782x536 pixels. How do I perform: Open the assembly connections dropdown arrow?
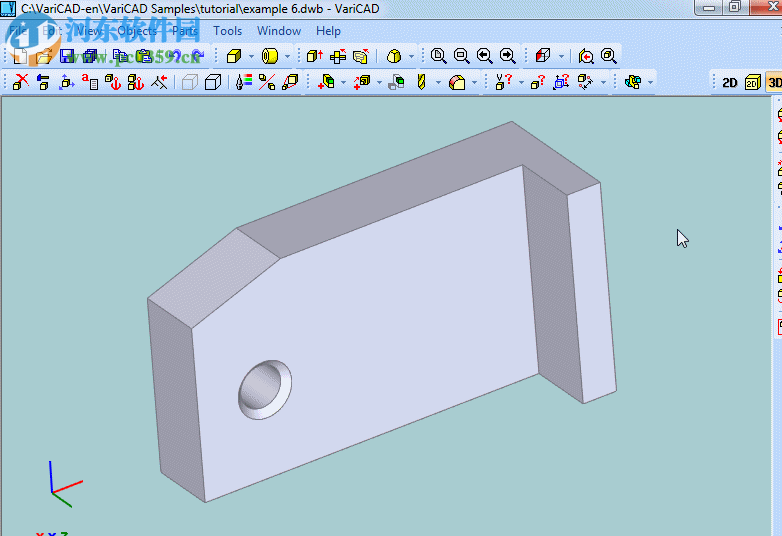click(650, 82)
